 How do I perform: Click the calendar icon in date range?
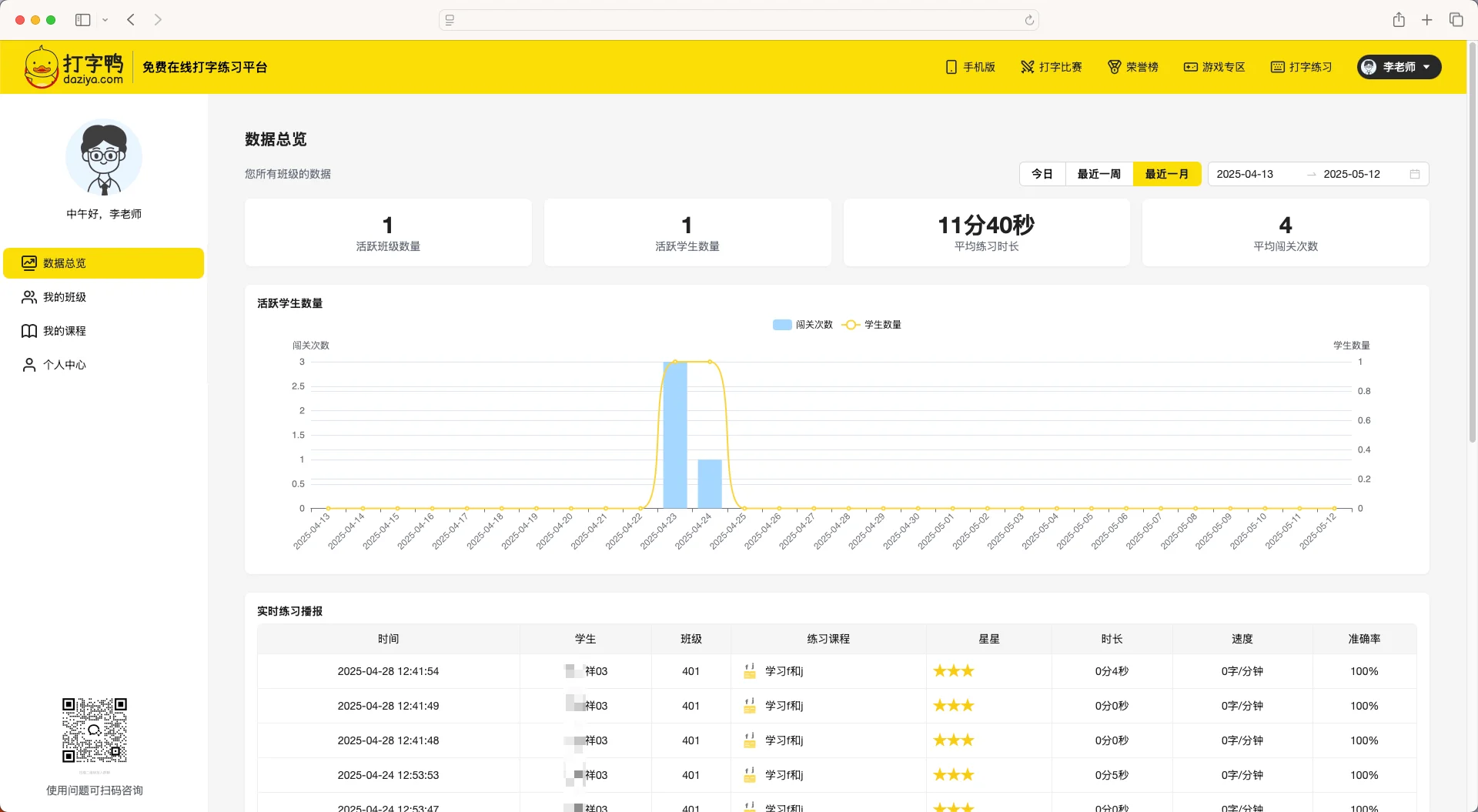point(1414,174)
